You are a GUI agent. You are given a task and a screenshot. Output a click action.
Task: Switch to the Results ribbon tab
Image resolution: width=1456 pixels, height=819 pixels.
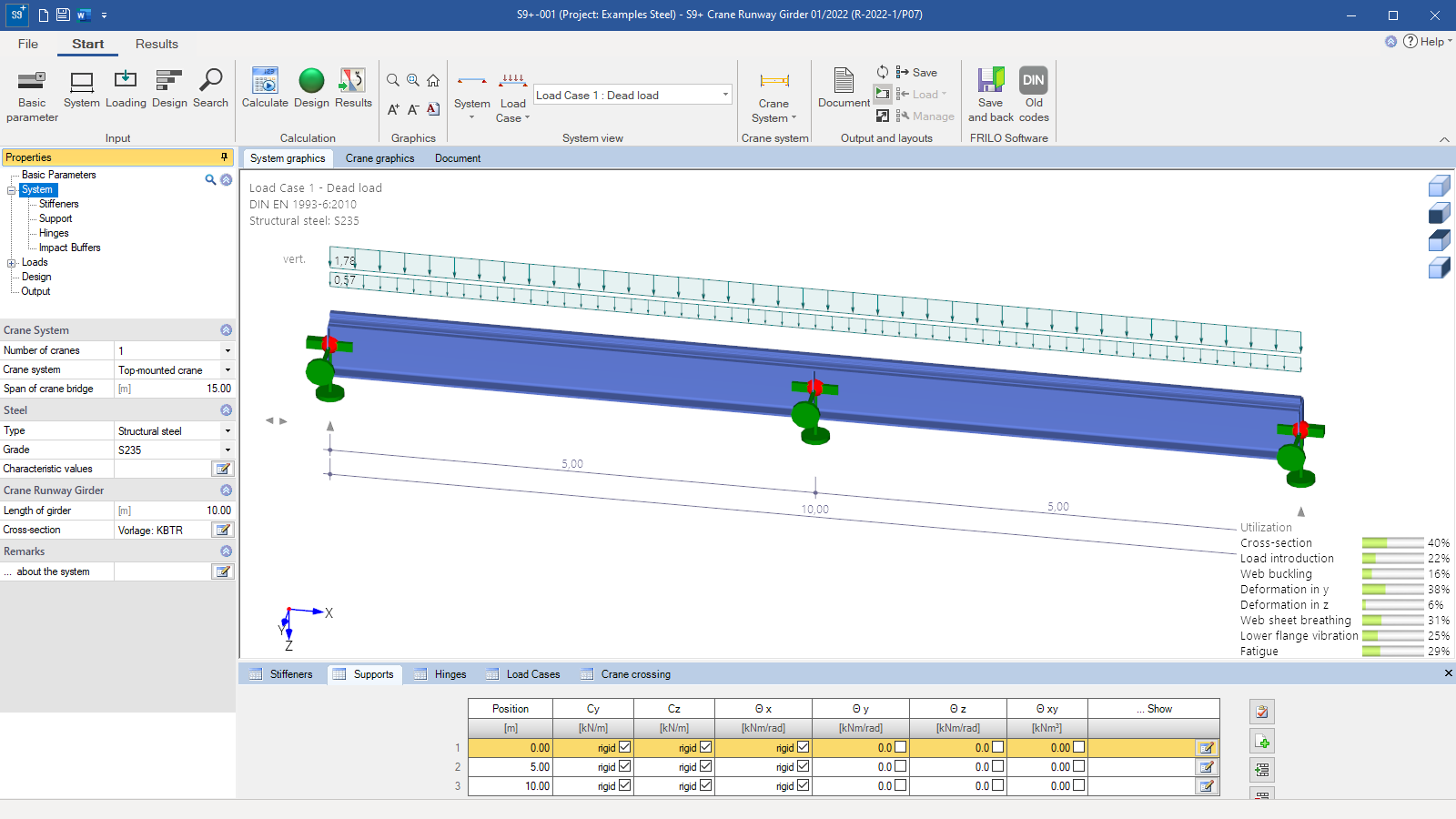tap(157, 44)
